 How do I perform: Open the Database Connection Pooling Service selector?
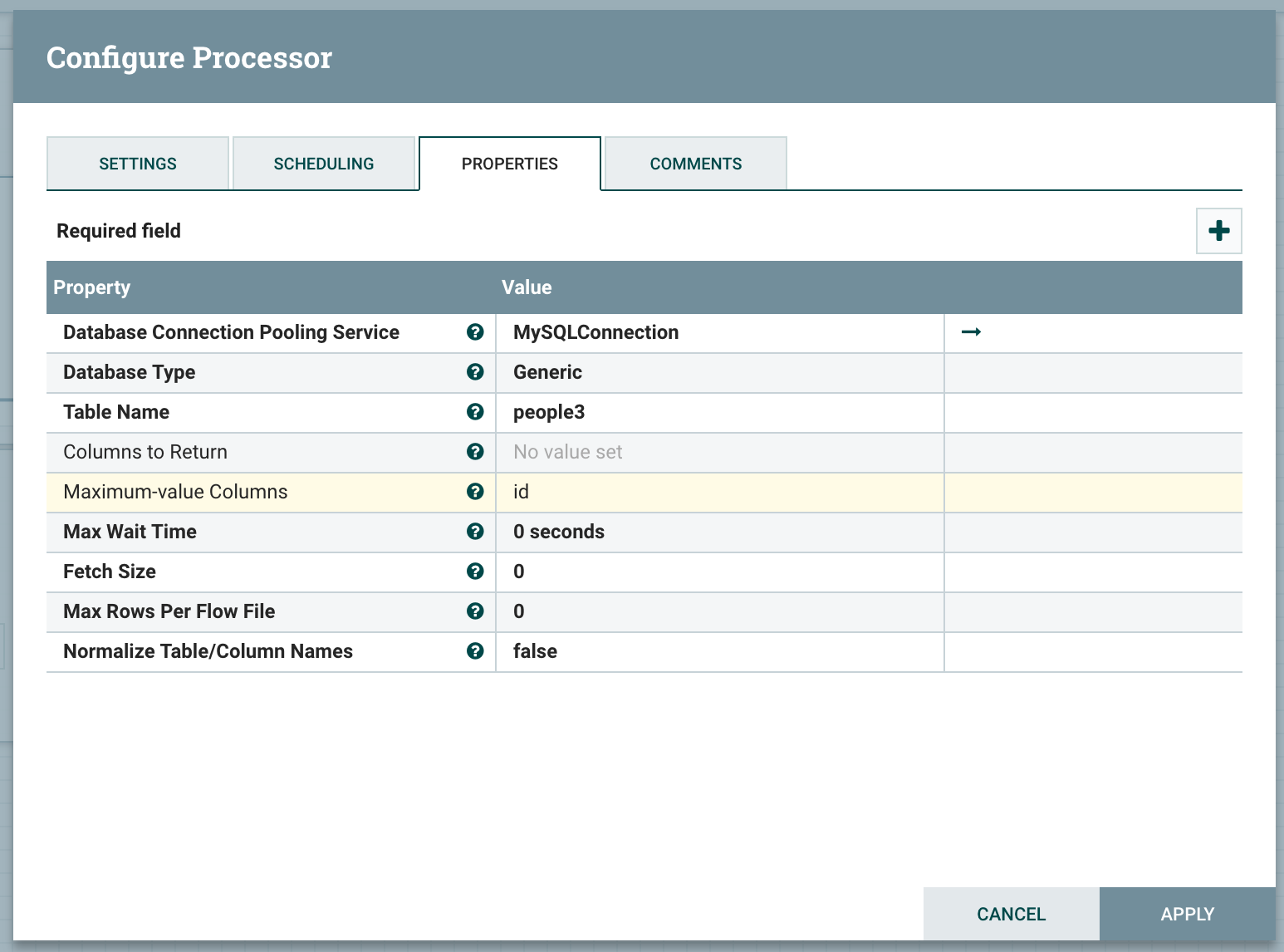point(719,332)
